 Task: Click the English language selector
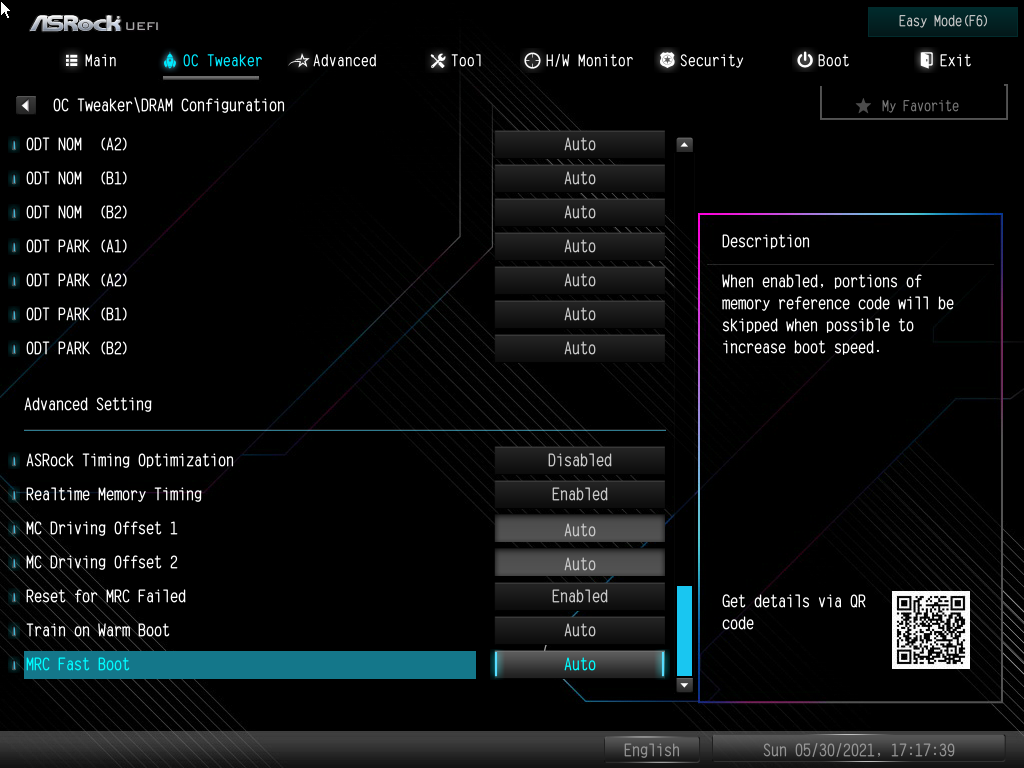tap(651, 749)
